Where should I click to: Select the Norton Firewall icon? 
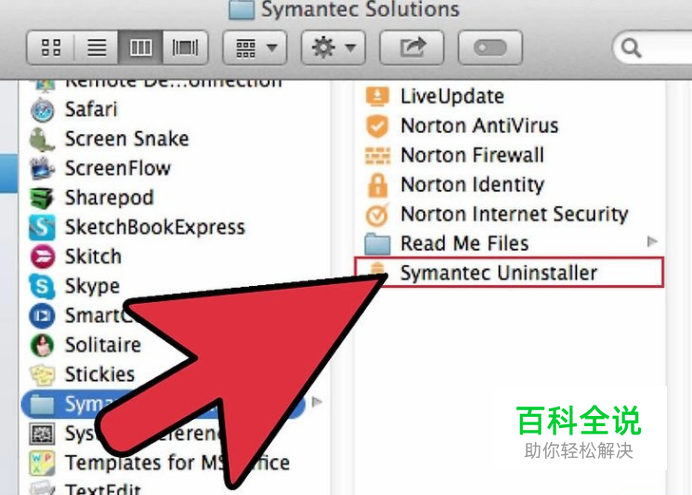tap(377, 155)
